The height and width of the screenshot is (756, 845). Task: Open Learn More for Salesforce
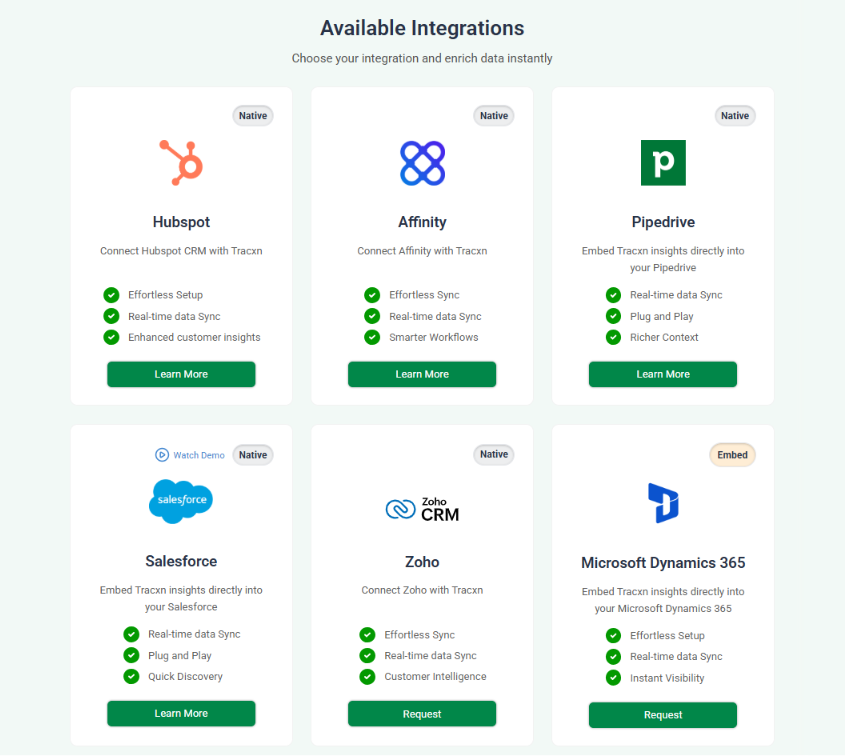coord(181,713)
